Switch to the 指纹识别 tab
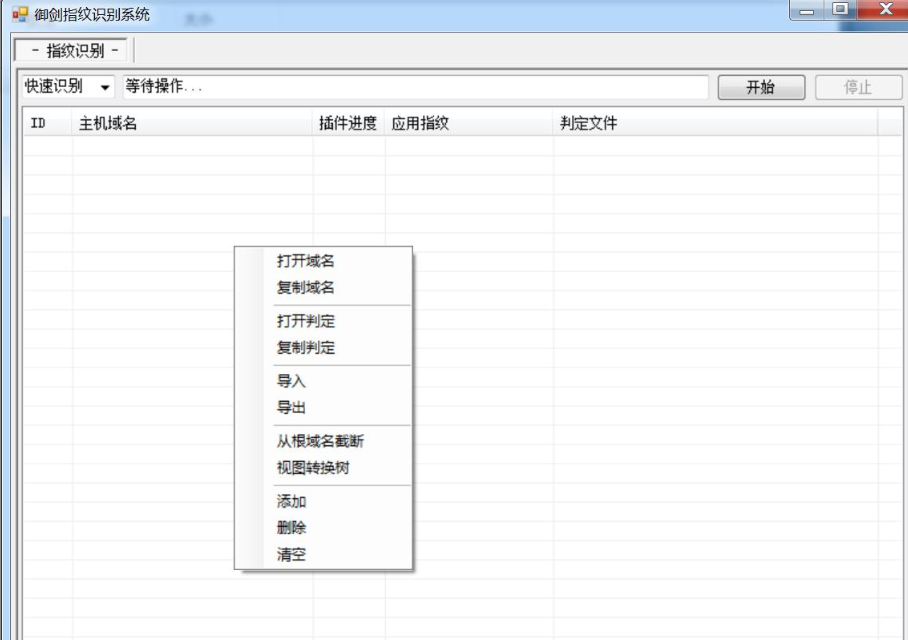Viewport: 908px width, 640px height. (x=74, y=50)
